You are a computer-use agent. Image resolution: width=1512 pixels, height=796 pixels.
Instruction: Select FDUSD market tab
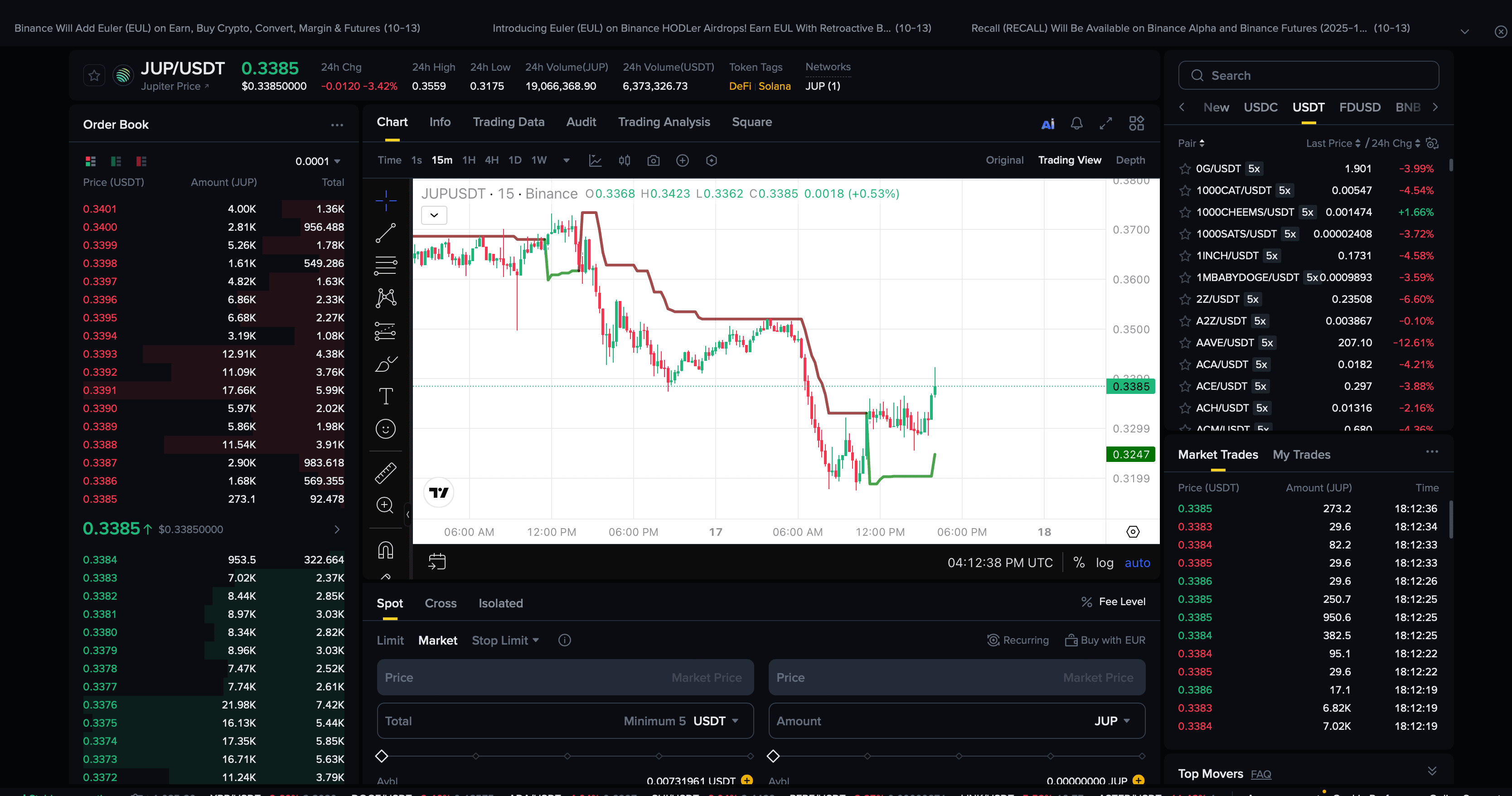point(1359,107)
